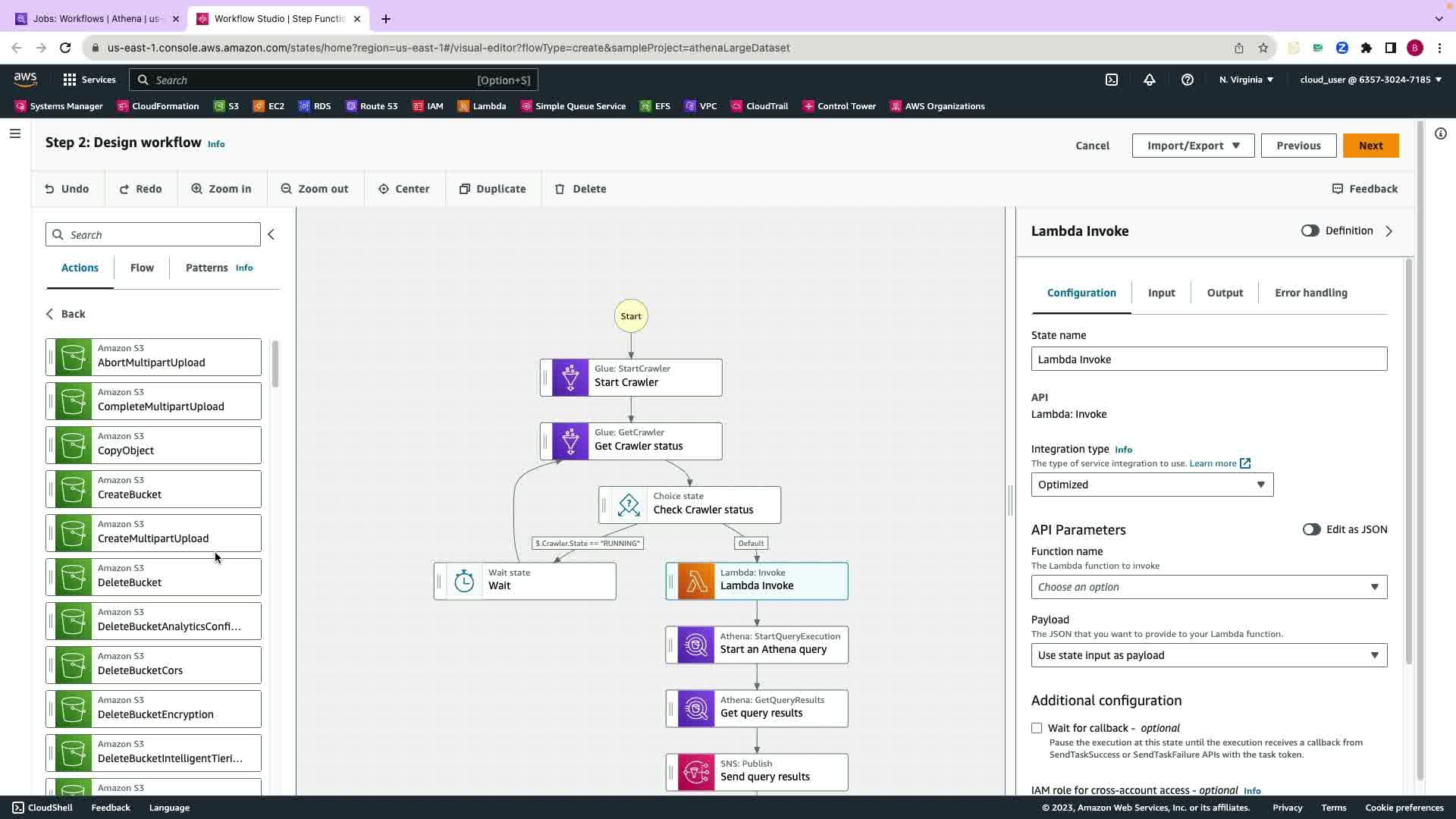Image resolution: width=1456 pixels, height=819 pixels.
Task: Click the Zoom in magnifier icon
Action: [197, 189]
